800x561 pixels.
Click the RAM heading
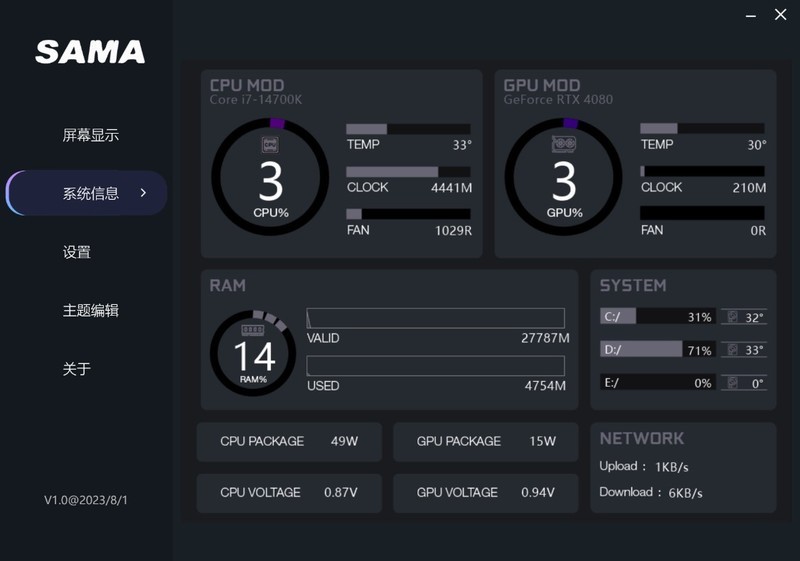[228, 286]
